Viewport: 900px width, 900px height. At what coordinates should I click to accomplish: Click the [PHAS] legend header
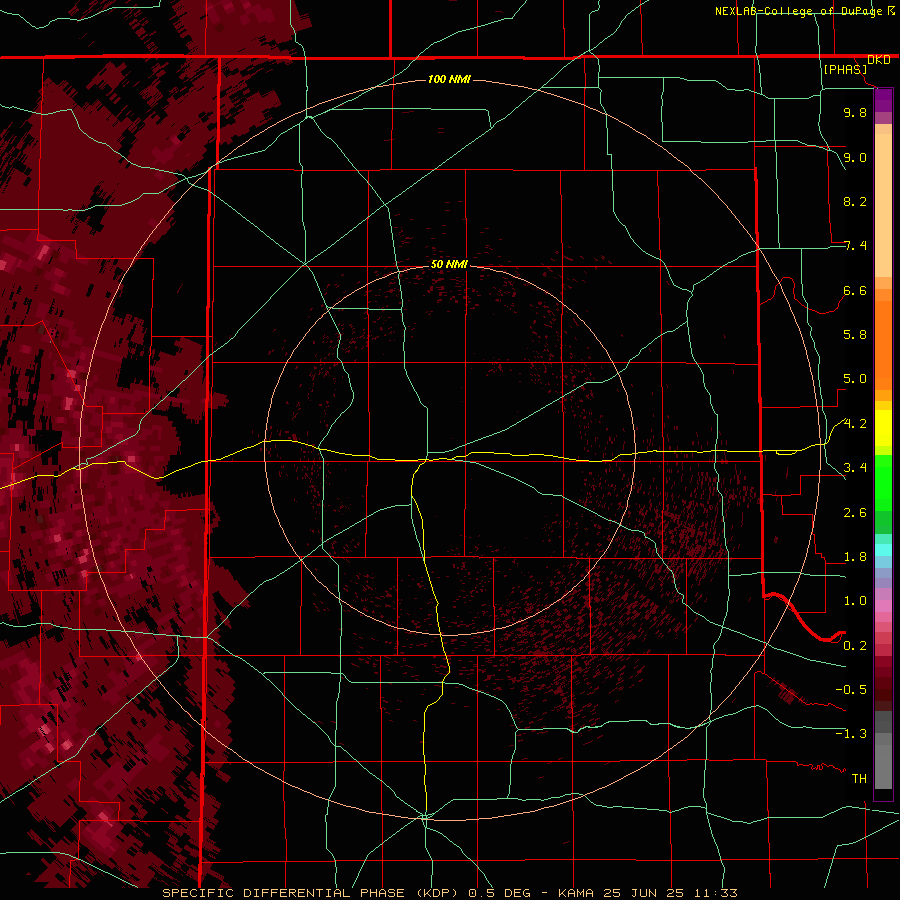click(845, 69)
